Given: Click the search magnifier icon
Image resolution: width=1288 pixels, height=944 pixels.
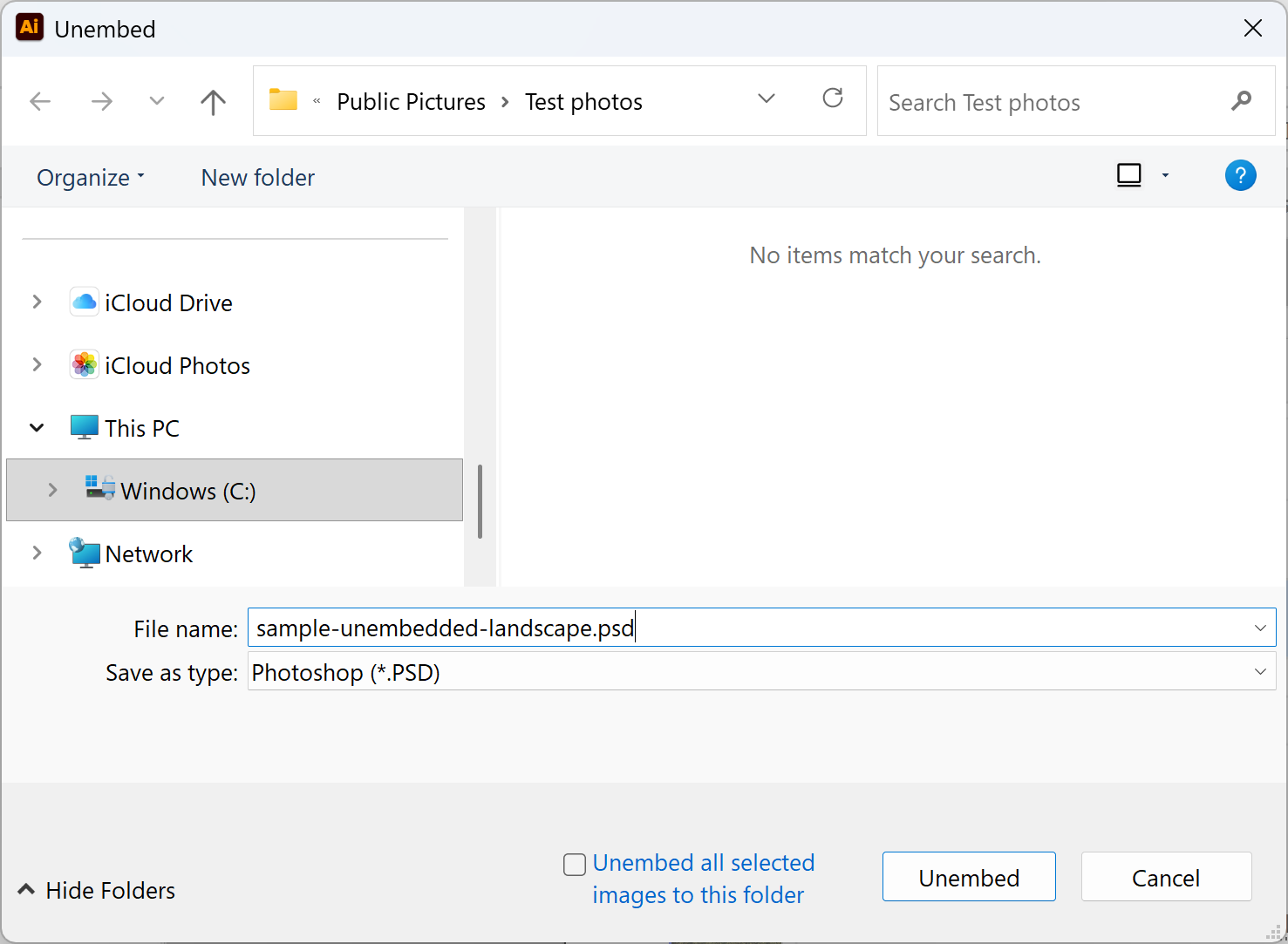Looking at the screenshot, I should tap(1241, 102).
